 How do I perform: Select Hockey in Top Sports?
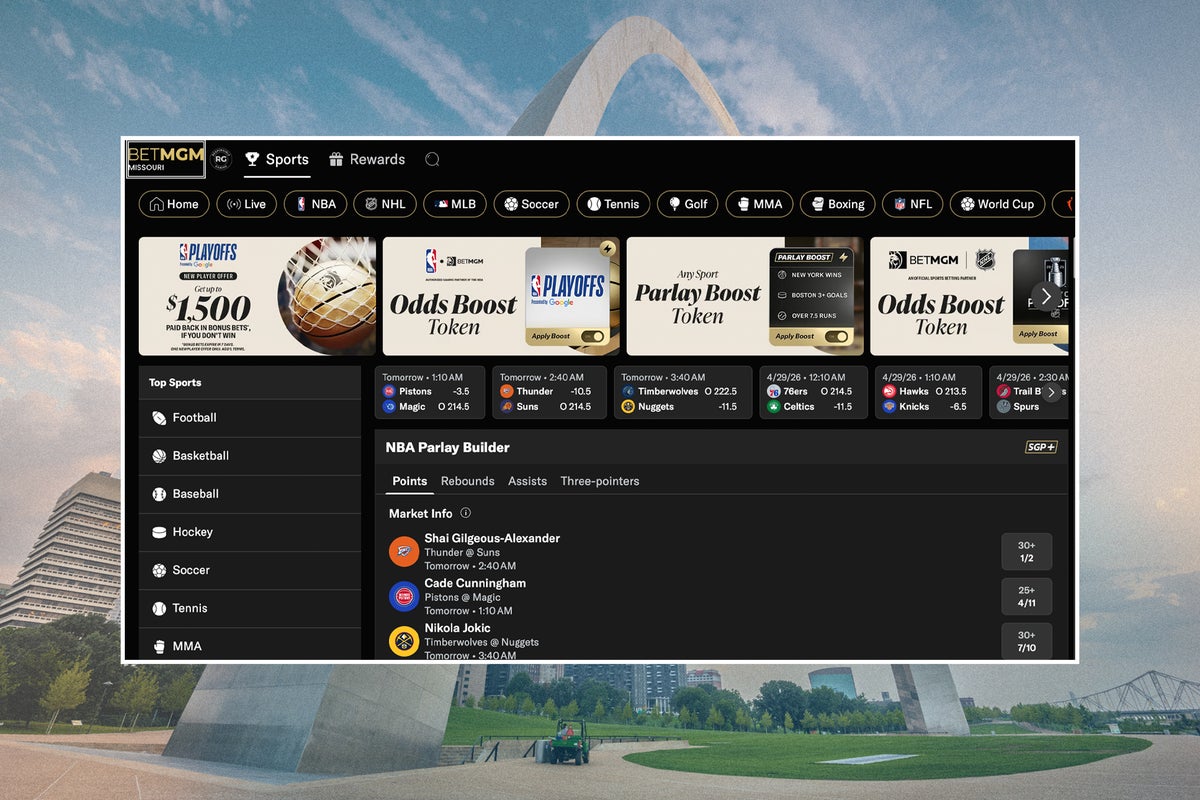click(x=250, y=532)
